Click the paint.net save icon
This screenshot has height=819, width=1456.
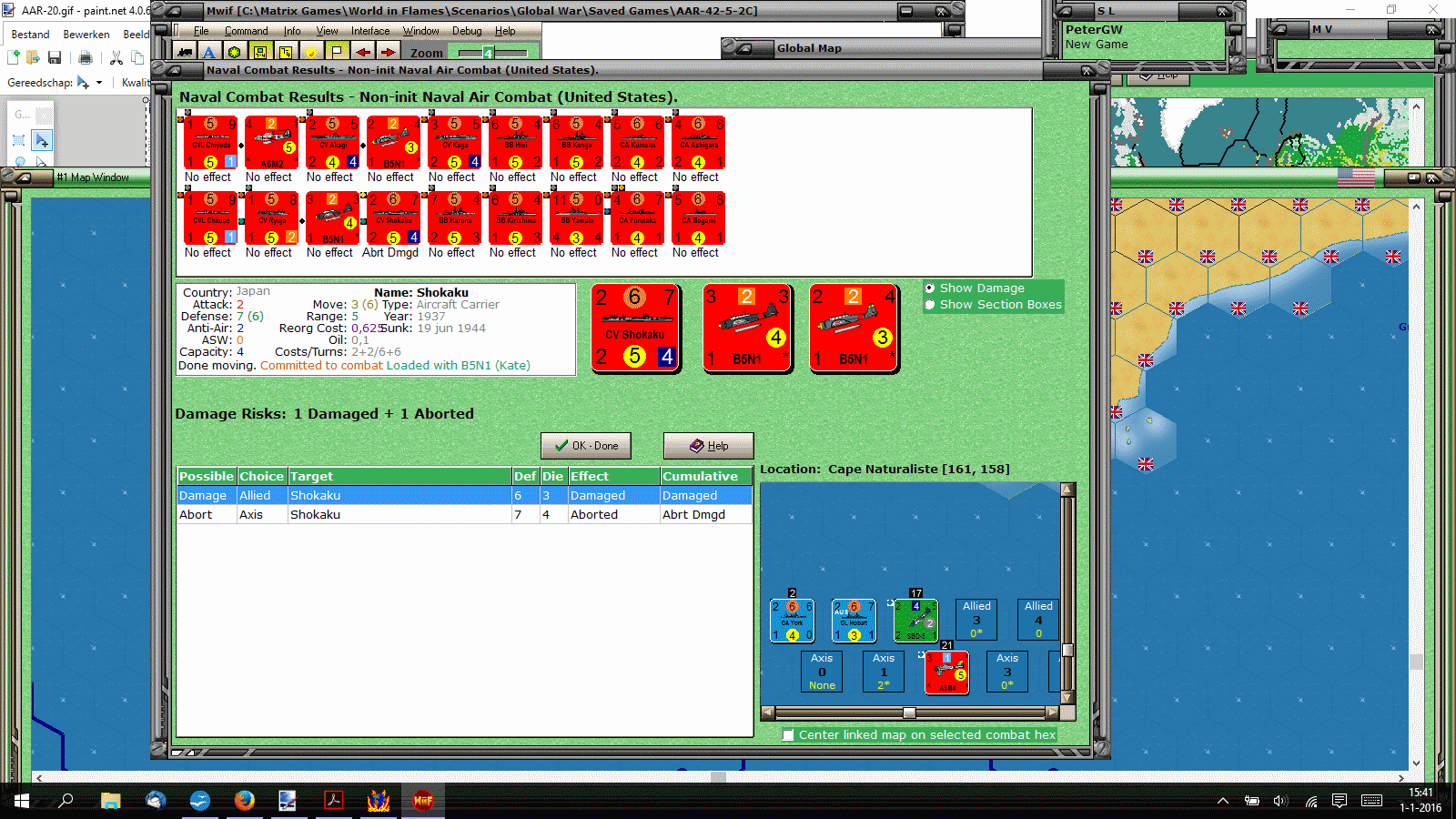55,58
